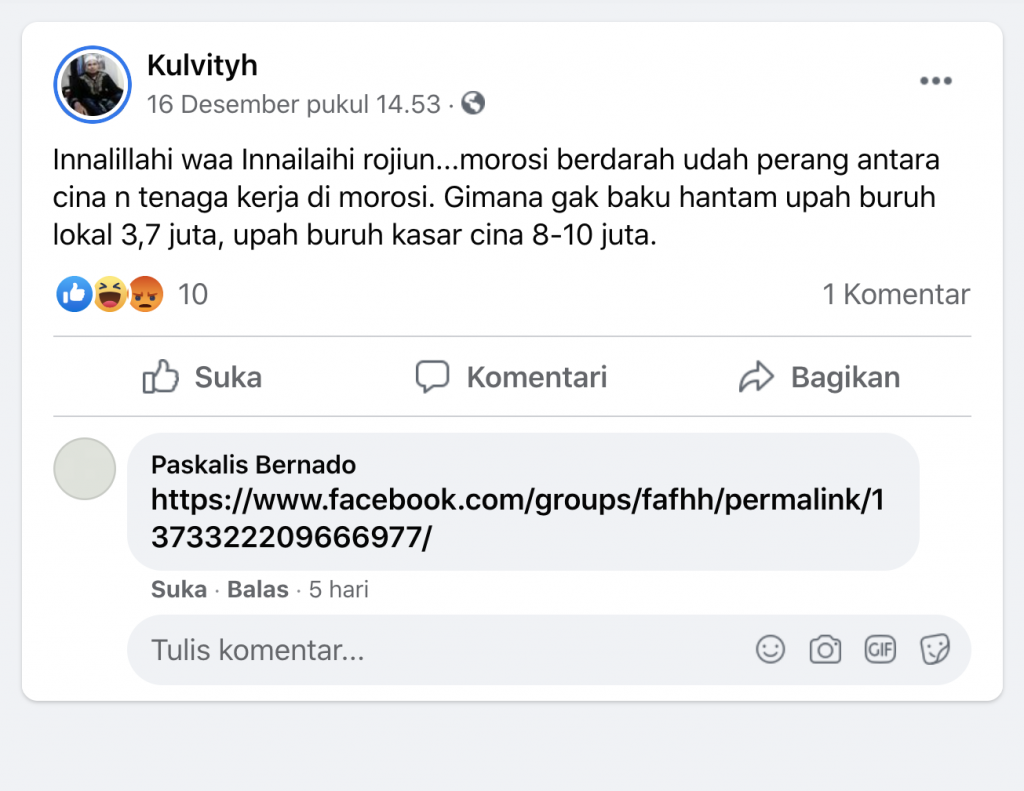Click the angry reaction icon
1024x791 pixels.
[x=146, y=294]
